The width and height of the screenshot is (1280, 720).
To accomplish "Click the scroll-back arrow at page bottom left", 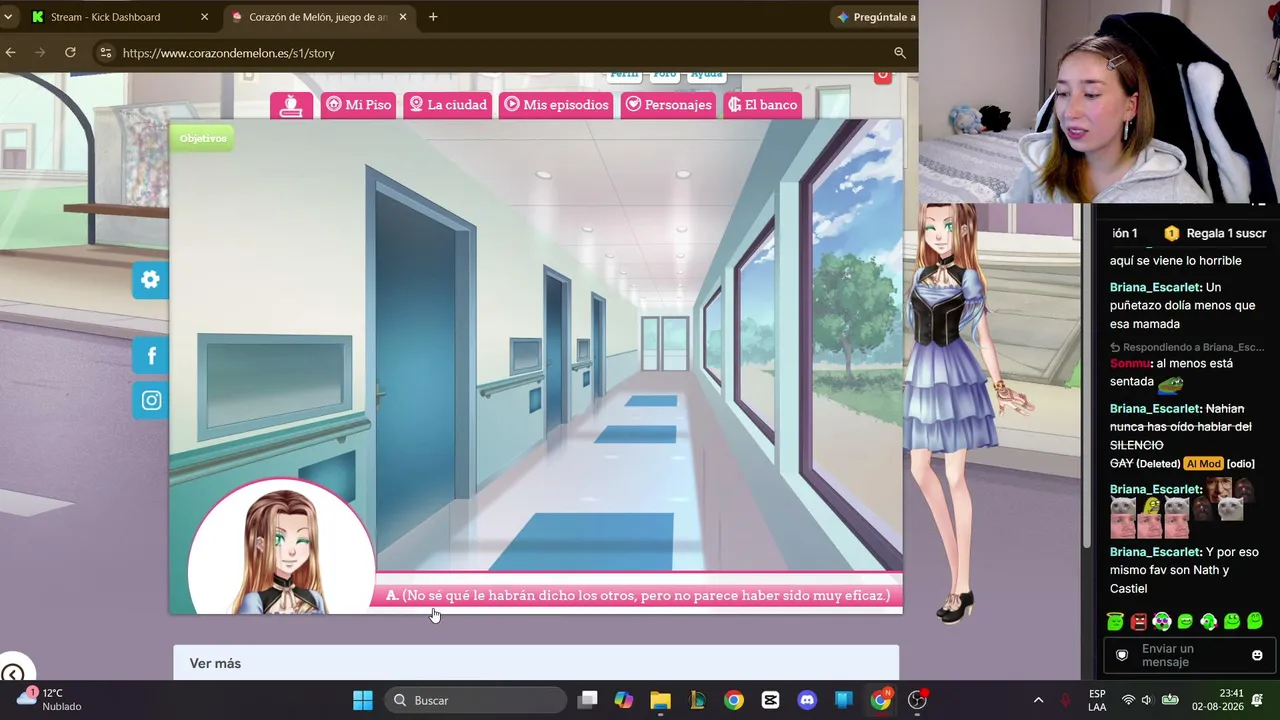I will point(12,674).
